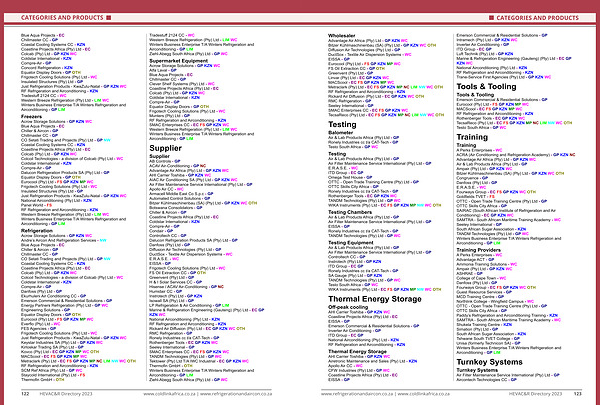Open www.coldlinkafrica.co.za link in page 122 footer

click(170, 394)
